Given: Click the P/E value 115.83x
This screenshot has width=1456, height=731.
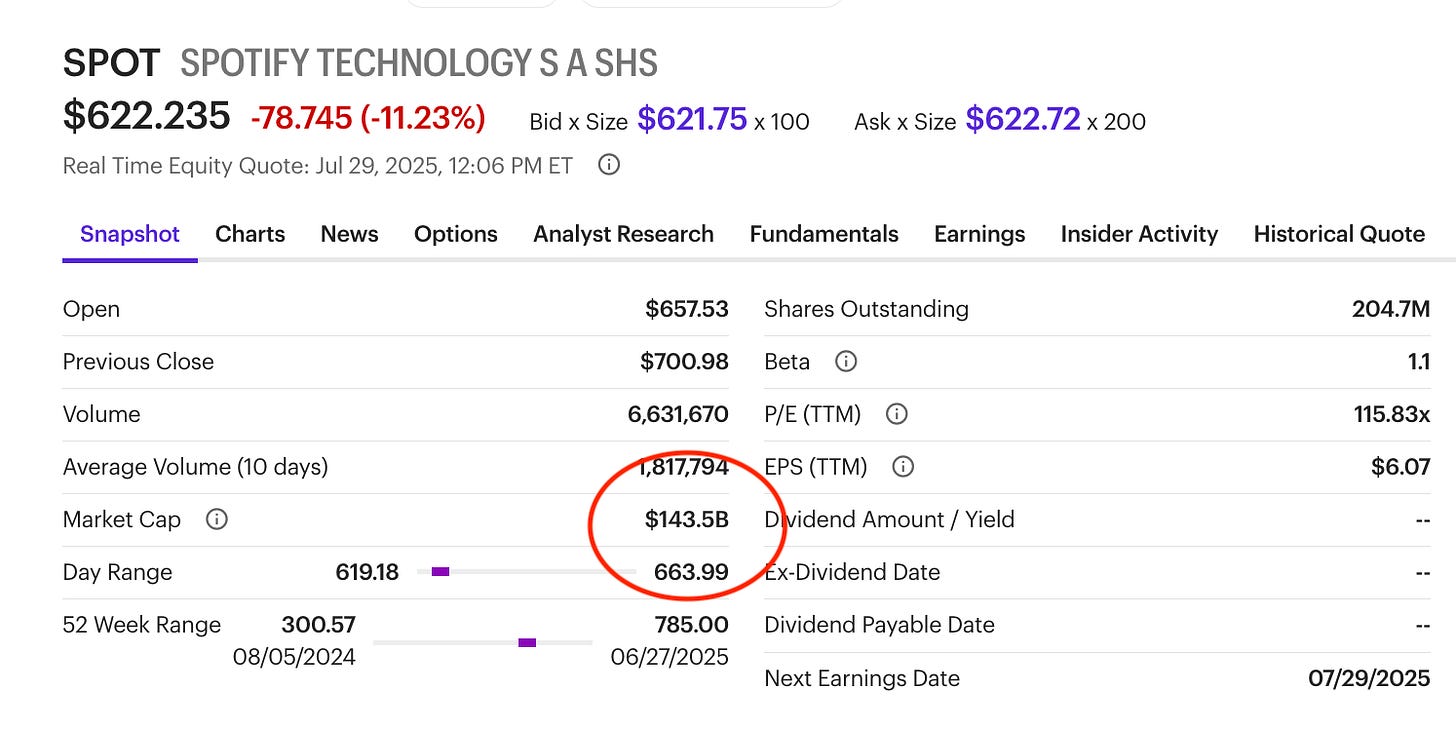Looking at the screenshot, I should pos(1392,414).
